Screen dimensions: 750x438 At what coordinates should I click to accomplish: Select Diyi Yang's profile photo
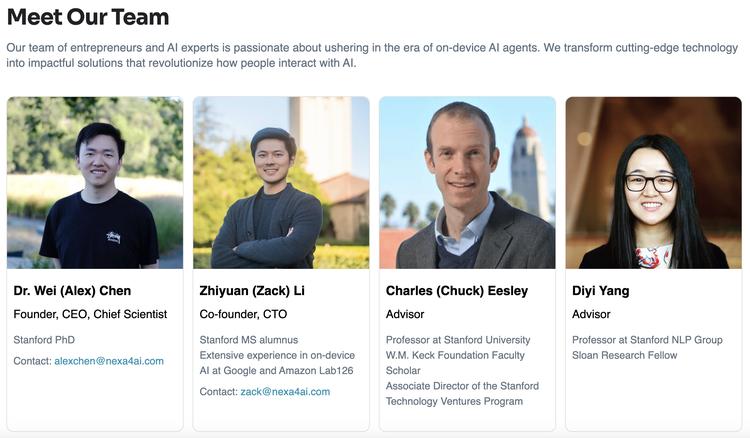(653, 183)
